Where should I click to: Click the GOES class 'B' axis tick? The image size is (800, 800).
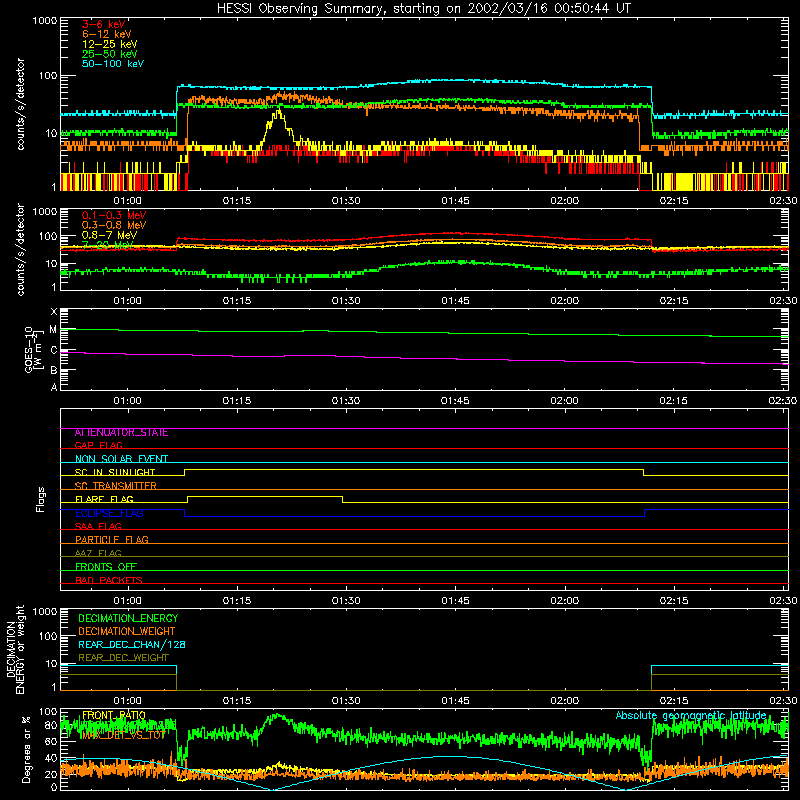tap(54, 369)
